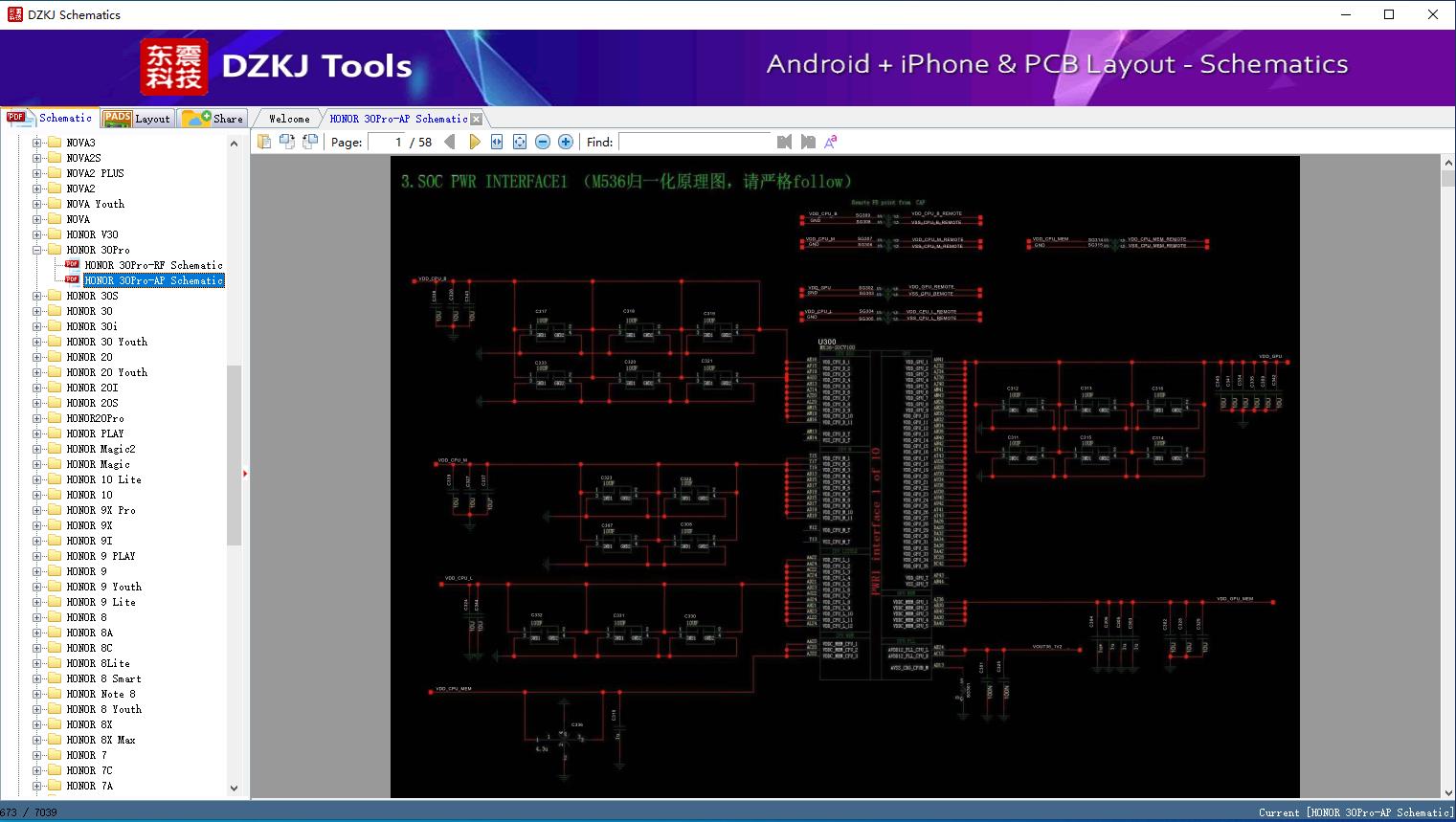Click the copy pages icon in toolbar

pos(264,142)
